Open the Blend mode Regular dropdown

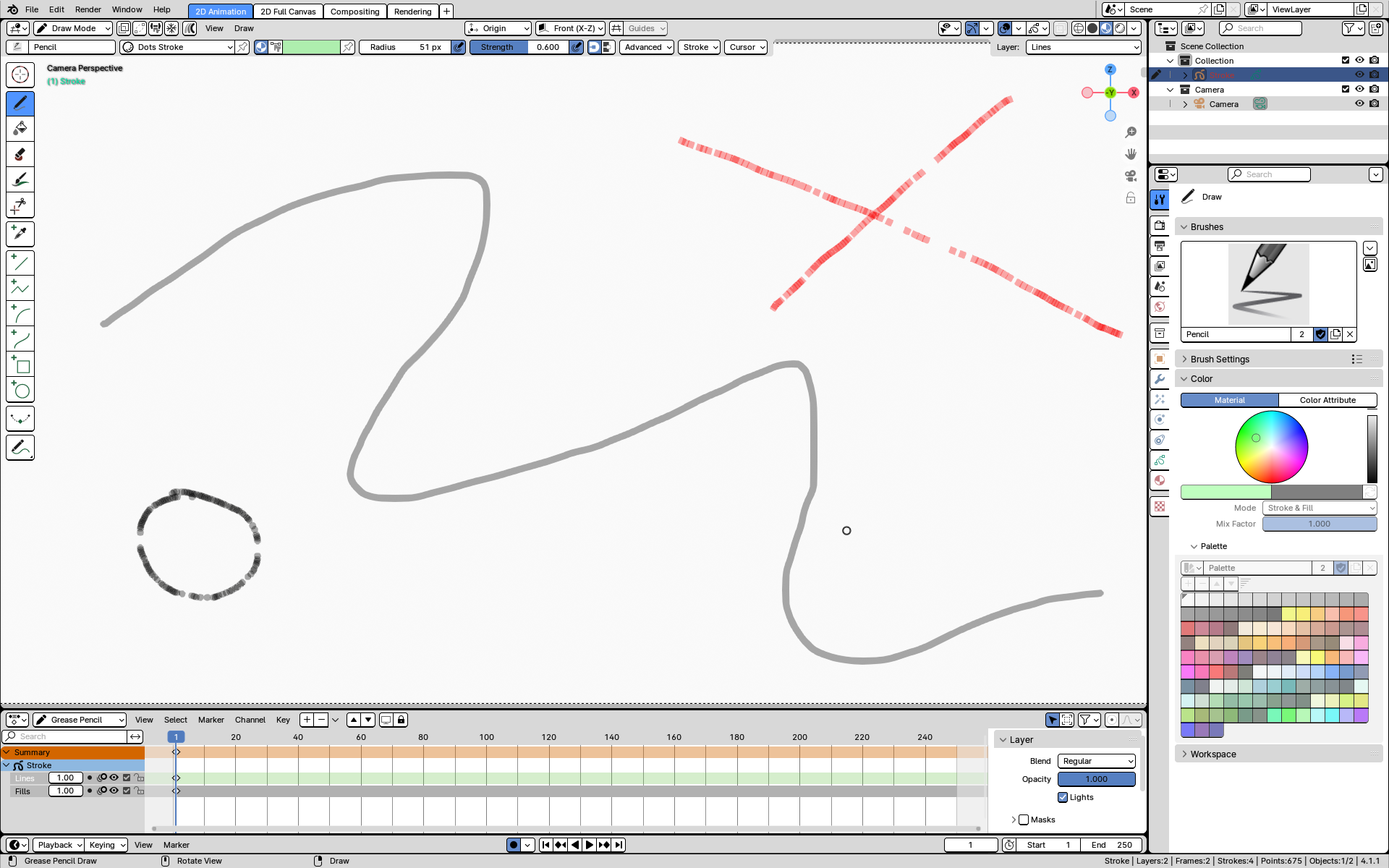pos(1097,761)
